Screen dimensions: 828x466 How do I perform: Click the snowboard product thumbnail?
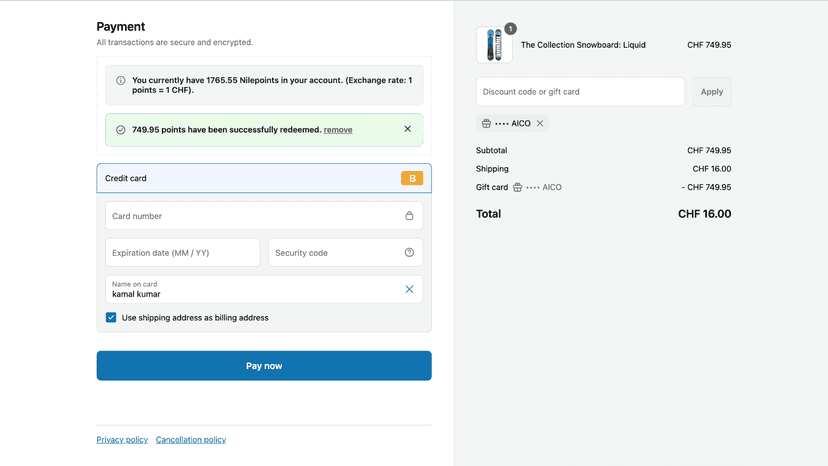(494, 45)
